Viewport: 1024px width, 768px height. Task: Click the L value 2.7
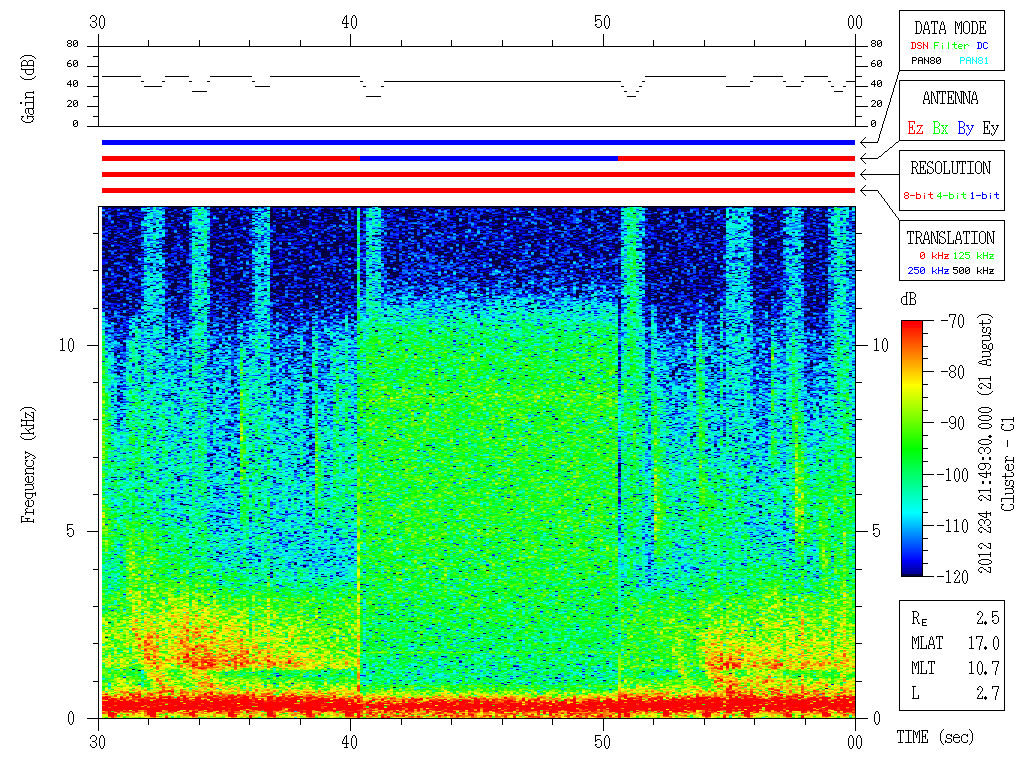(x=987, y=693)
